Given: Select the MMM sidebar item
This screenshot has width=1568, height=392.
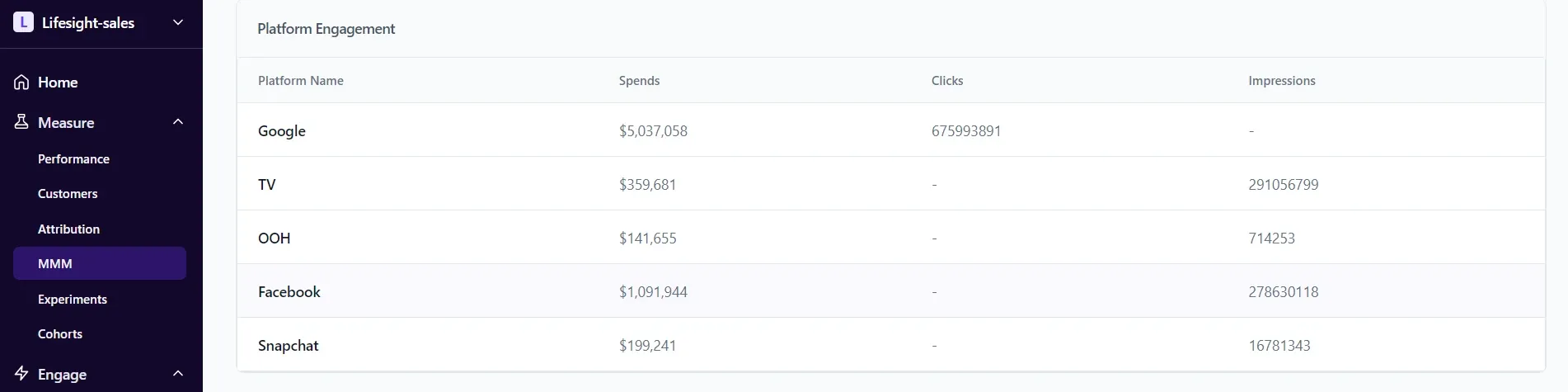Looking at the screenshot, I should click(55, 264).
